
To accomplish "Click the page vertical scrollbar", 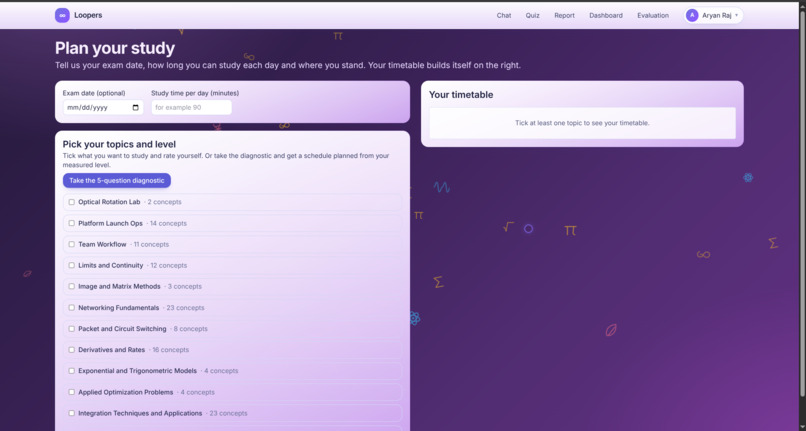I will pyautogui.click(x=802, y=206).
